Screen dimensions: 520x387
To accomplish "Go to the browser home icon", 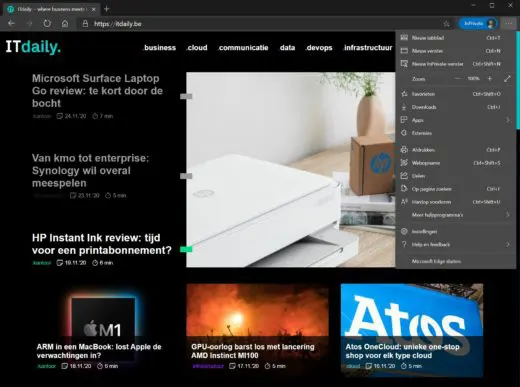I will click(65, 24).
